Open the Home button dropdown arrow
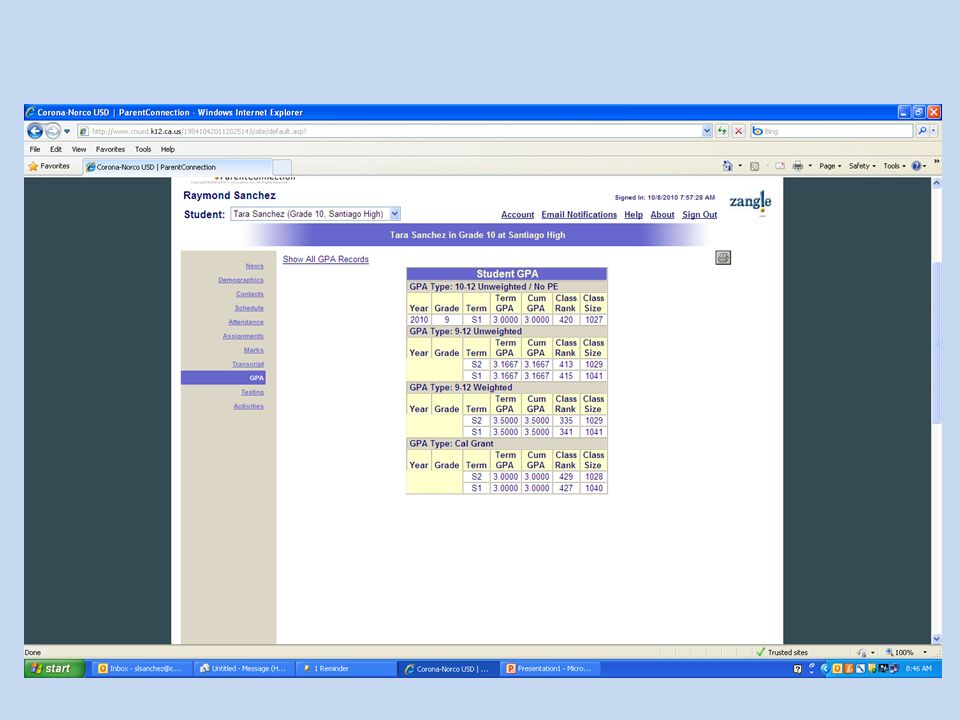Screen dimensions: 960x720 (740, 166)
